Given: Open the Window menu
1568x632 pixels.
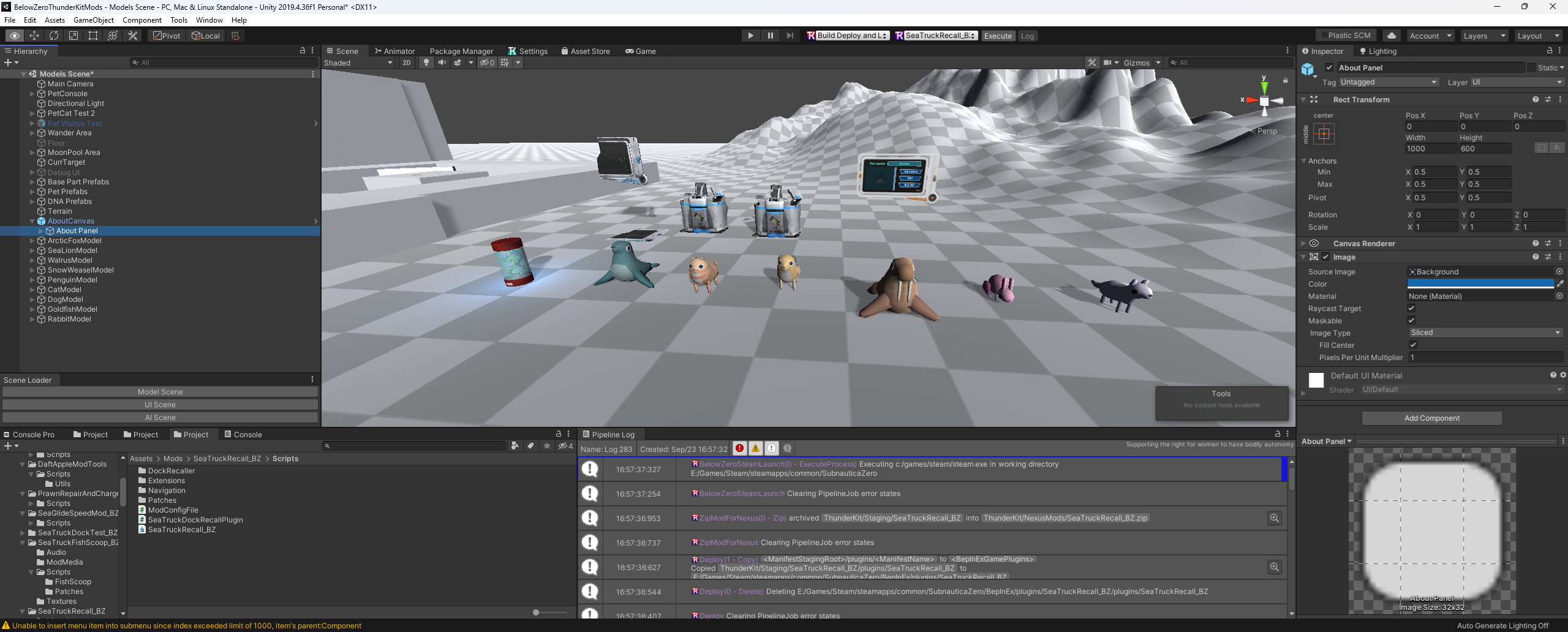Looking at the screenshot, I should (209, 20).
